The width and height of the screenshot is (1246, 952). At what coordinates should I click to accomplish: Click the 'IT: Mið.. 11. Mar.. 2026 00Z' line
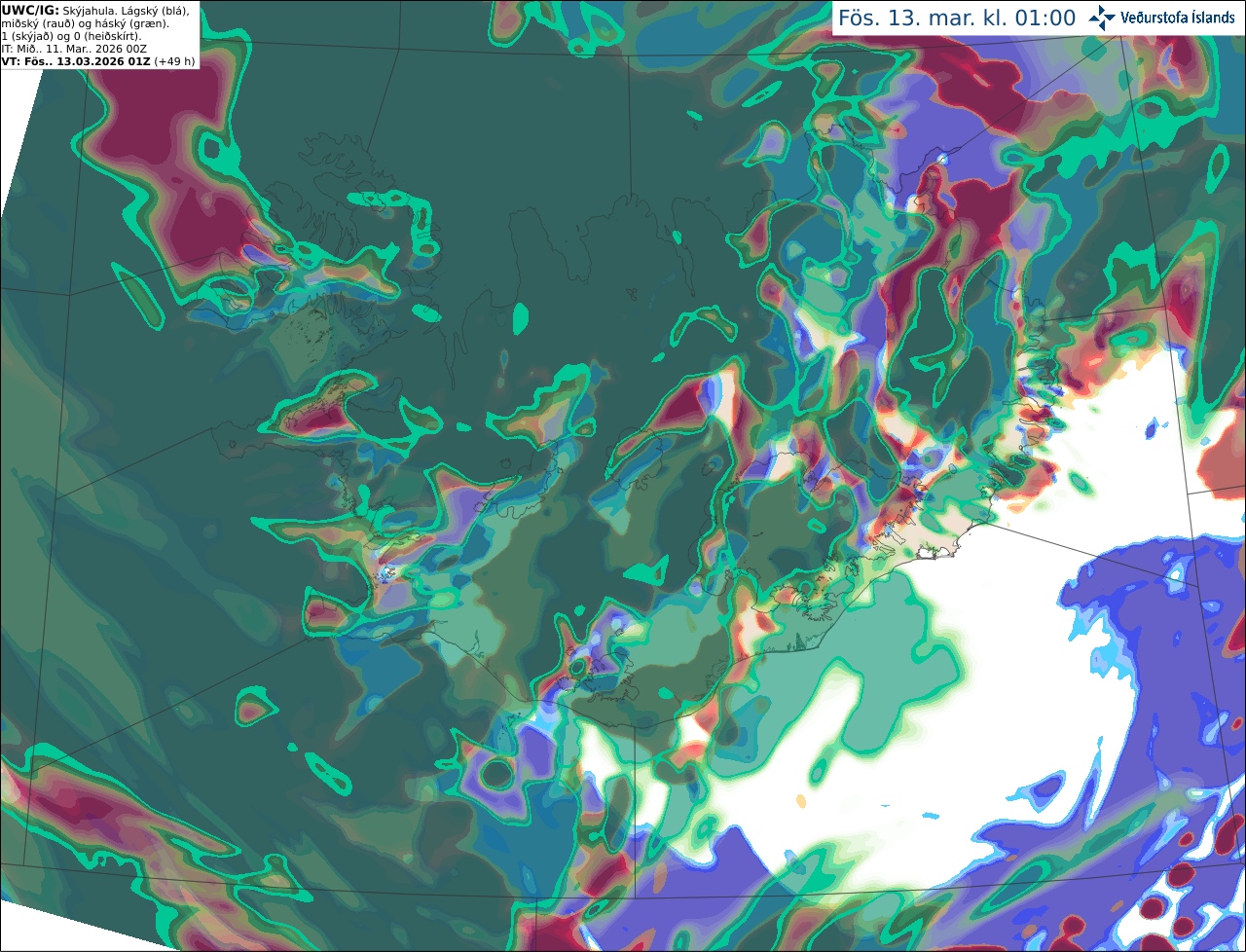coord(74,48)
